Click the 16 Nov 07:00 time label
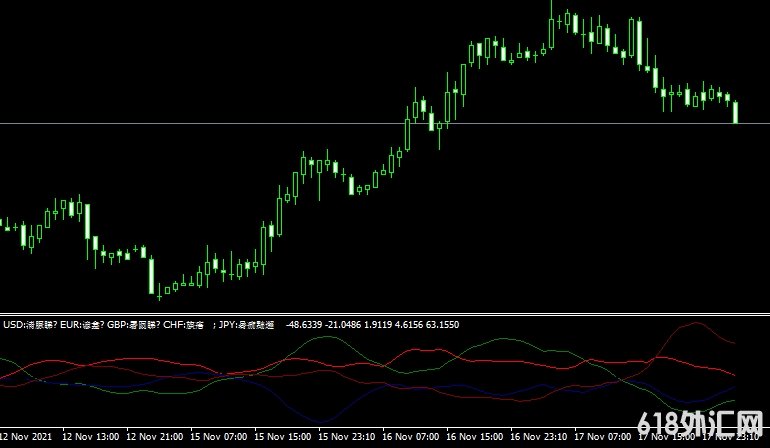 click(411, 437)
